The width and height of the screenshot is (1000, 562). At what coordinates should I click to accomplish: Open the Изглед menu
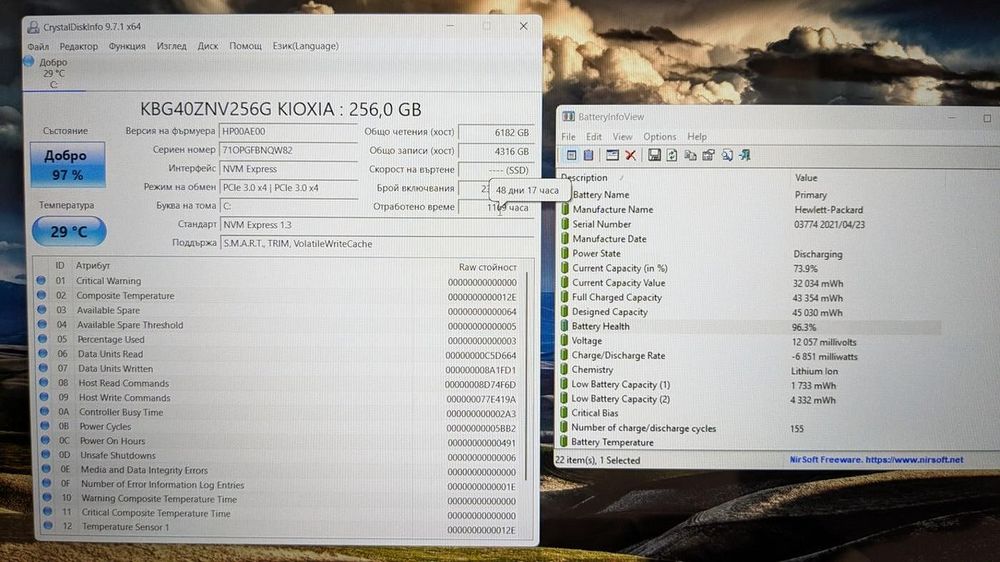tap(172, 46)
